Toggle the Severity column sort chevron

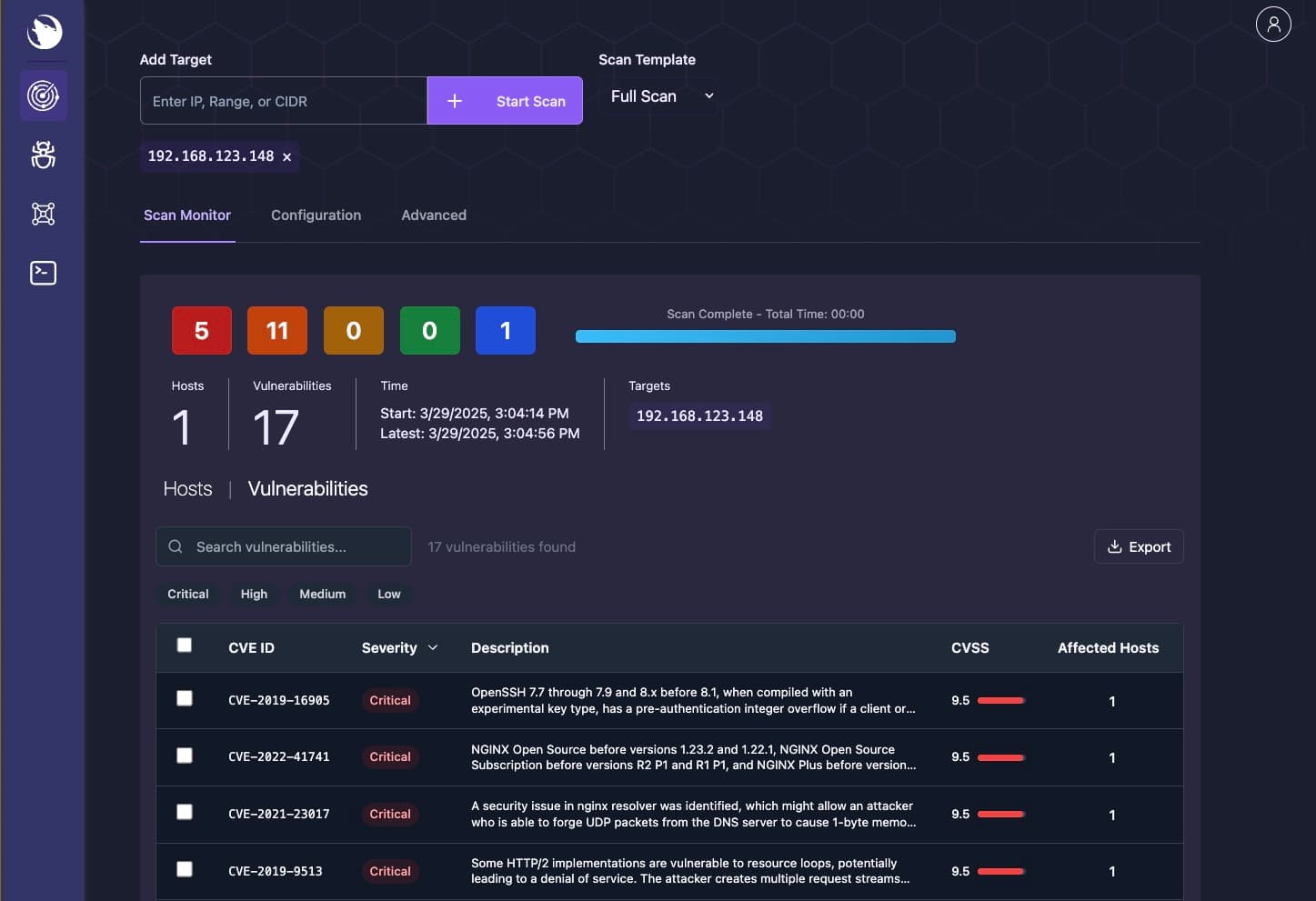point(432,648)
